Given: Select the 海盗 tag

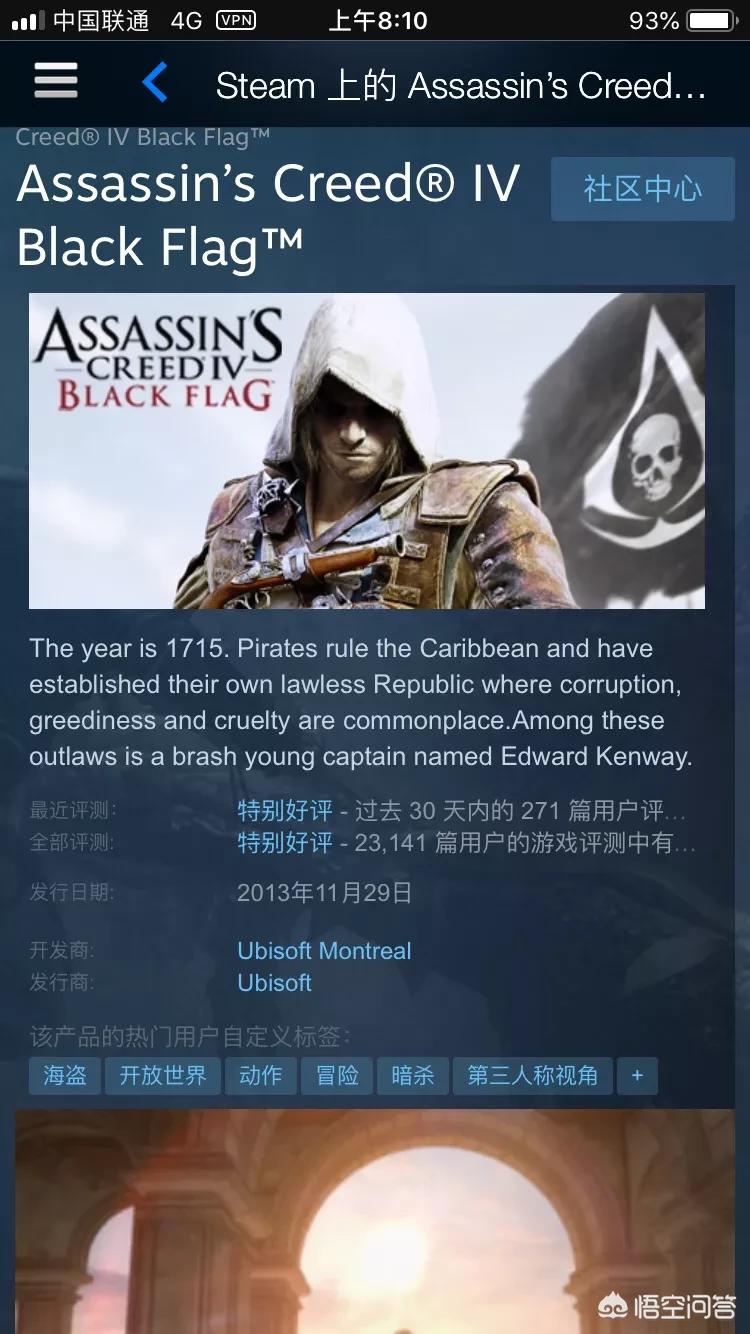Looking at the screenshot, I should point(65,1076).
